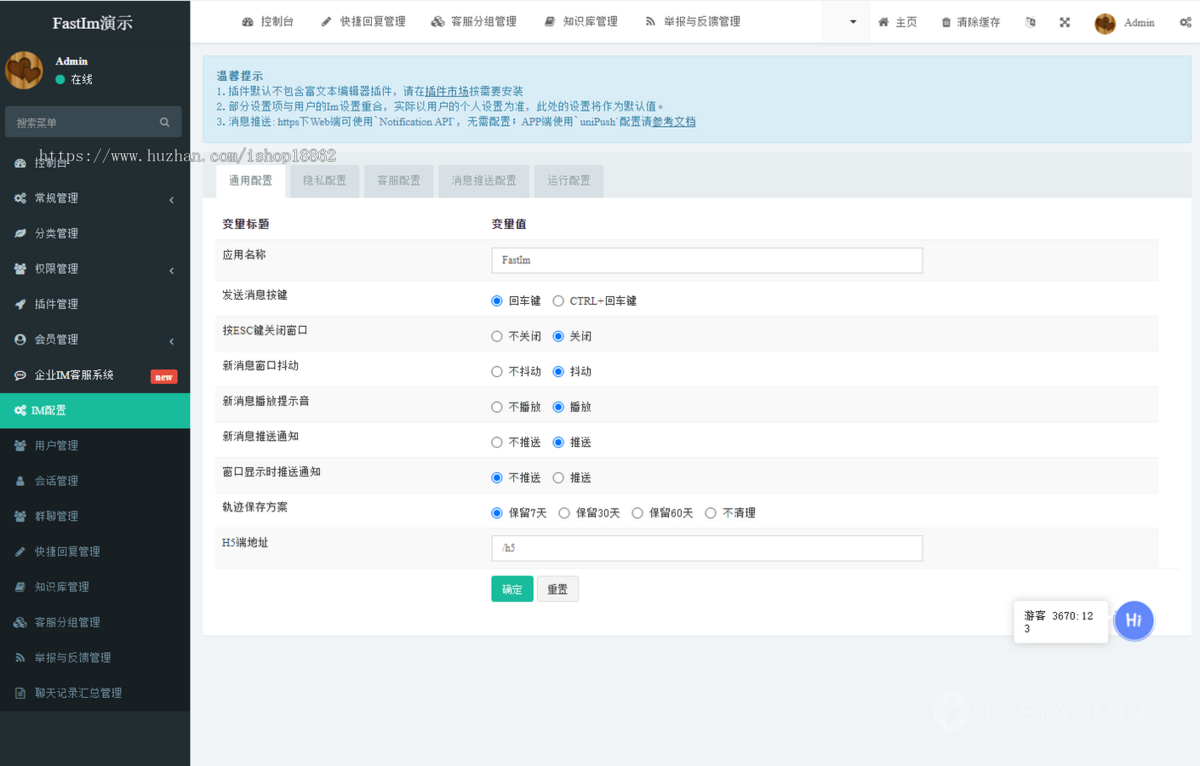Click the fullscreen toggle icon in top bar

1064,21
